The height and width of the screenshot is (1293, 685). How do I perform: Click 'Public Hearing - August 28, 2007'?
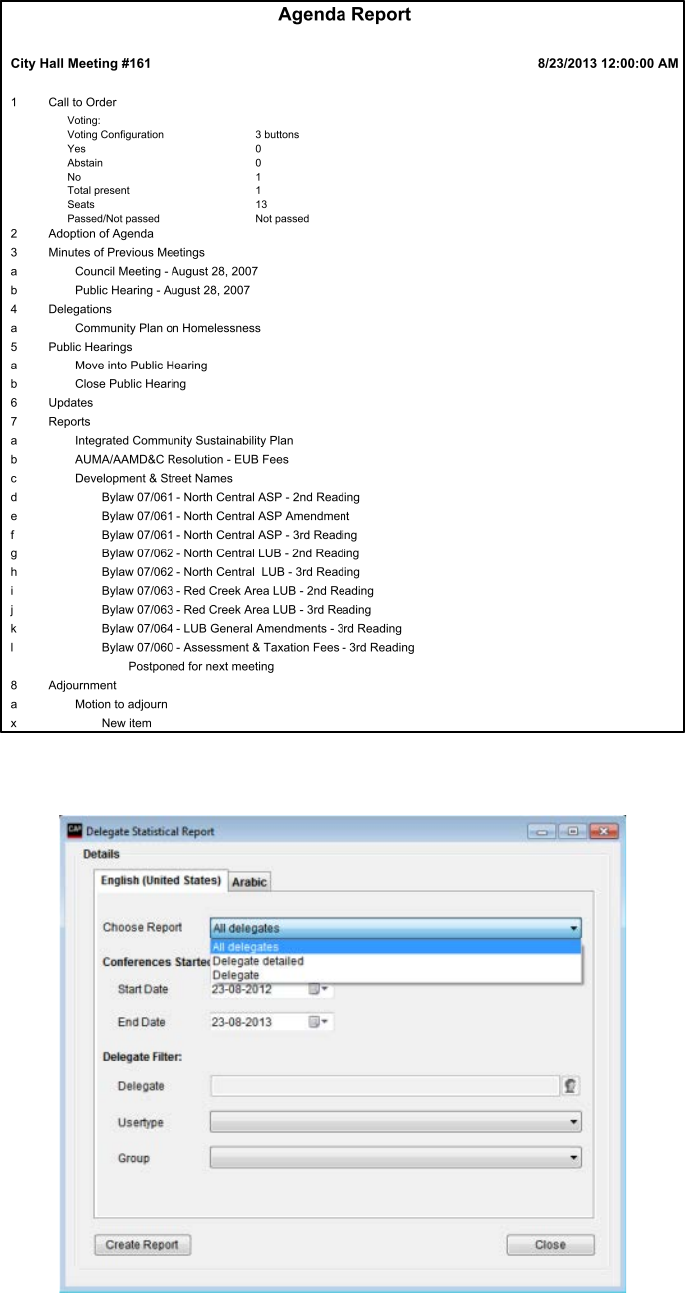[162, 291]
